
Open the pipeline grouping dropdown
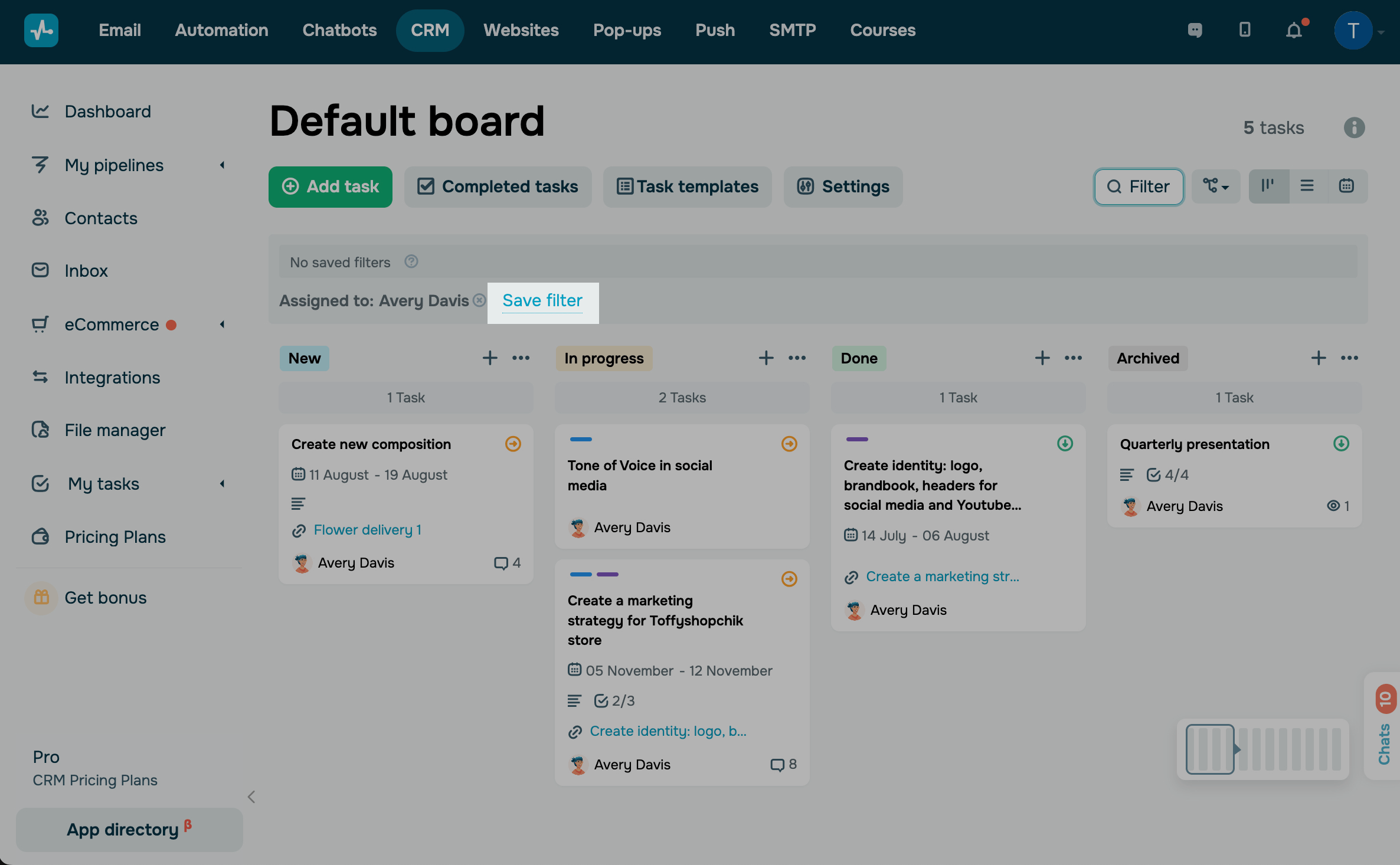pos(1216,186)
